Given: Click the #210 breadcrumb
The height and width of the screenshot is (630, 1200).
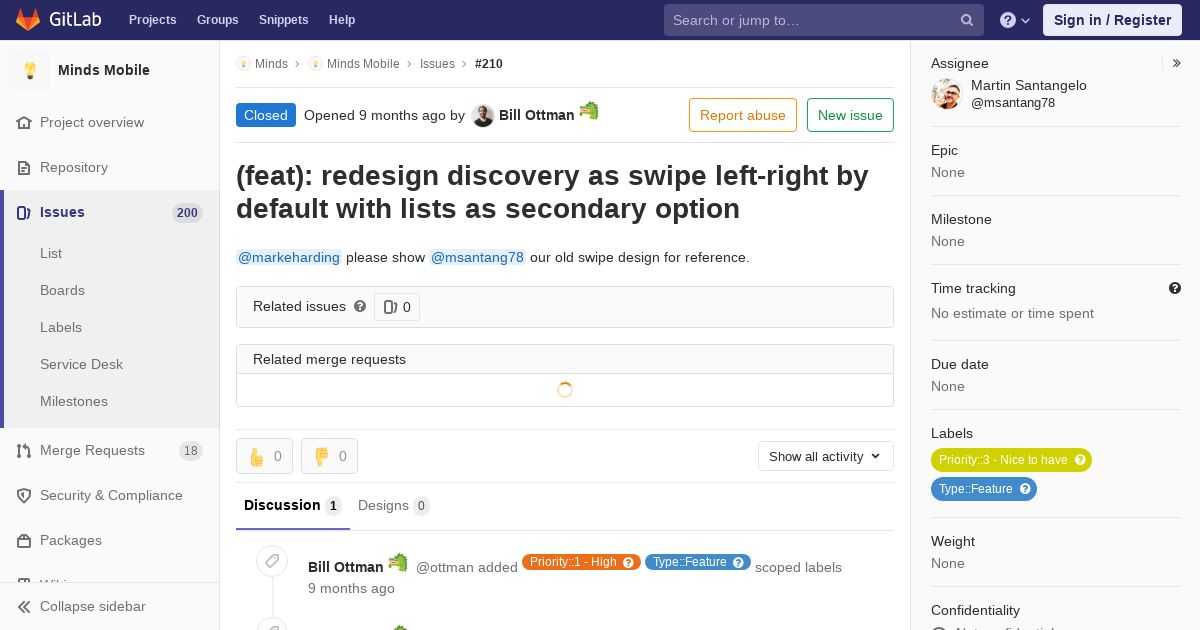Looking at the screenshot, I should pyautogui.click(x=489, y=63).
